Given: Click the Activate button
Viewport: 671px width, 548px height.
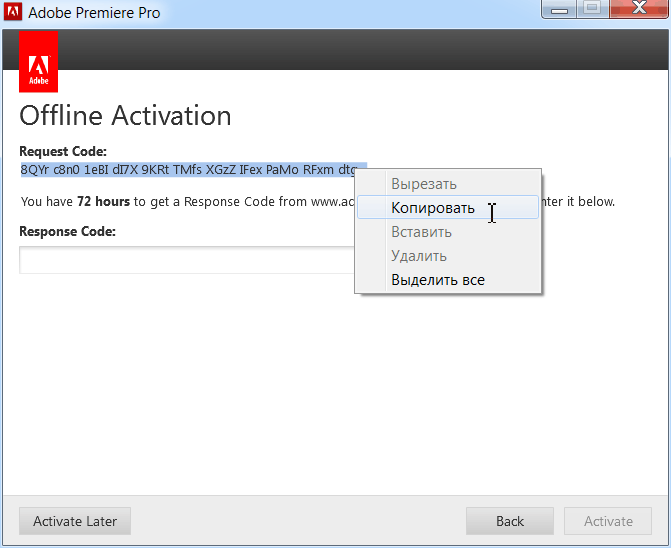Looking at the screenshot, I should click(608, 521).
